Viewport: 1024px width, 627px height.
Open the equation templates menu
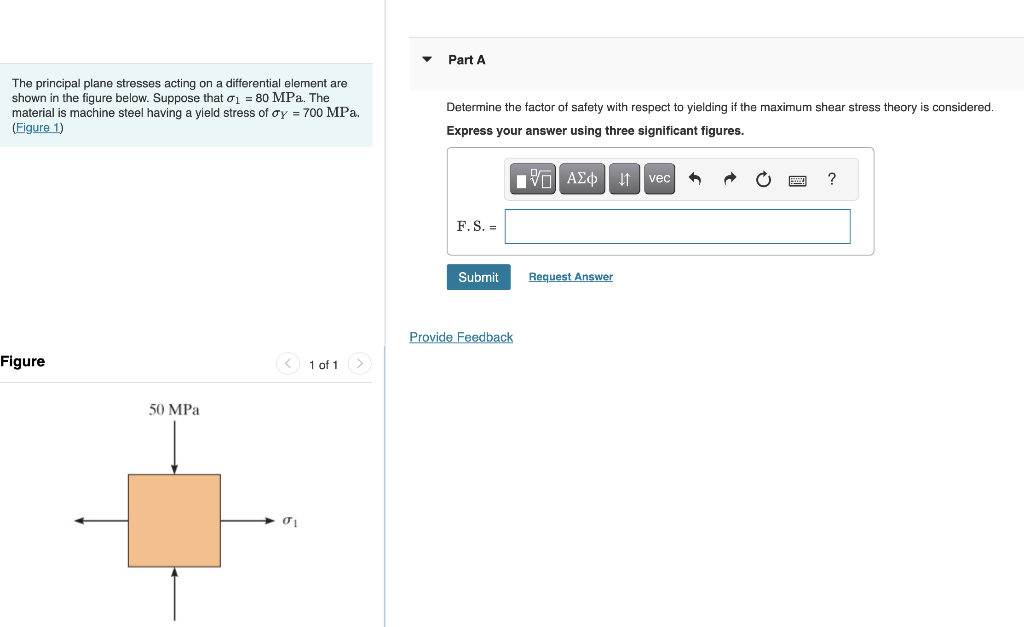(531, 178)
